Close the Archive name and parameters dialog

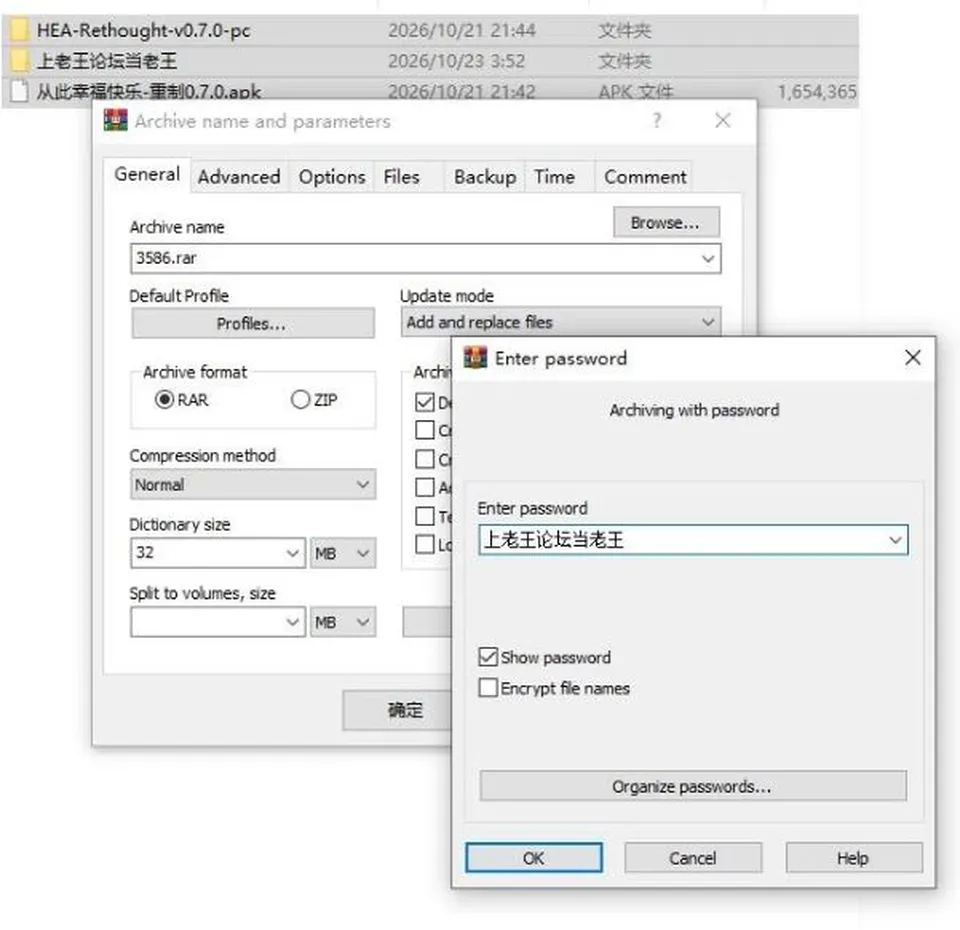pyautogui.click(x=722, y=120)
